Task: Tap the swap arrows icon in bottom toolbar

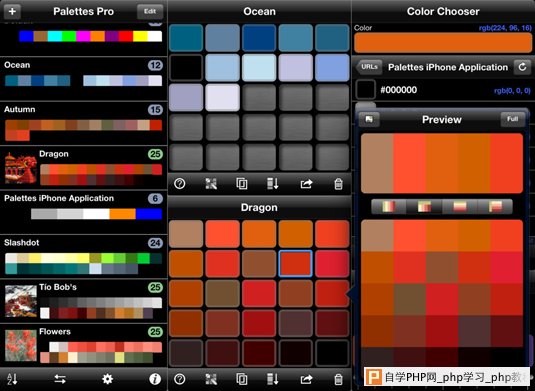Action: pyautogui.click(x=60, y=379)
